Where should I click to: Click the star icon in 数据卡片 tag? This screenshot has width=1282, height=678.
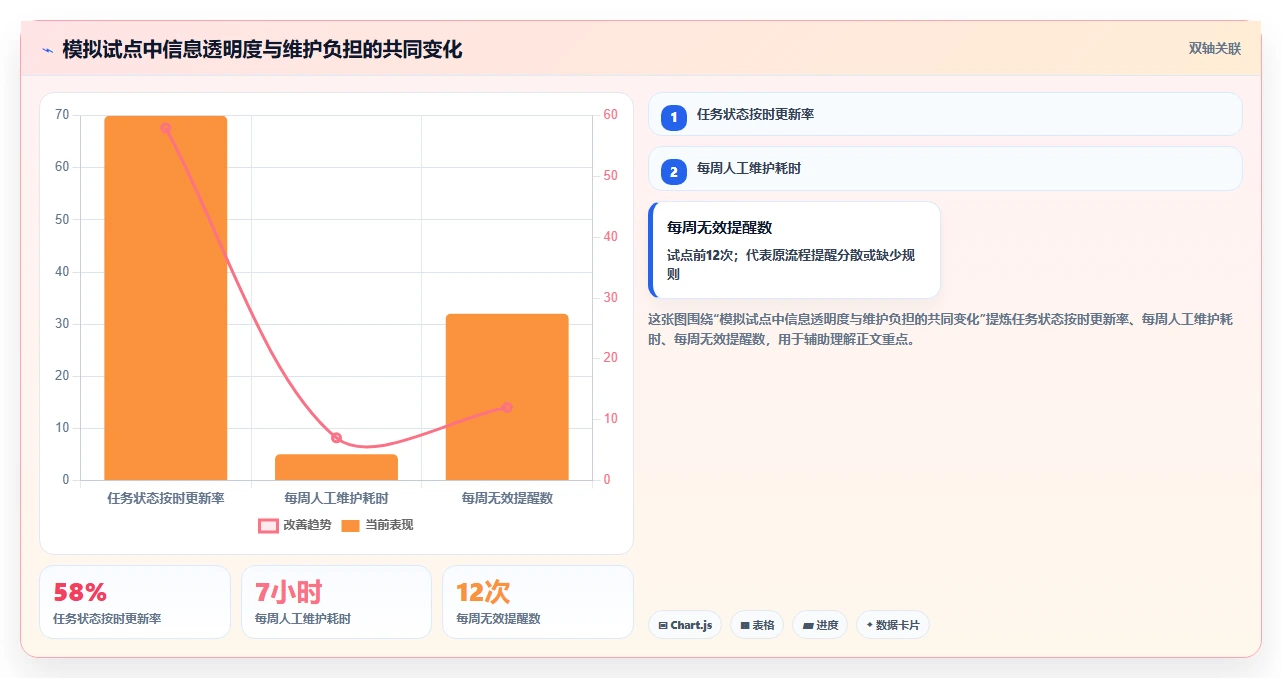point(870,625)
